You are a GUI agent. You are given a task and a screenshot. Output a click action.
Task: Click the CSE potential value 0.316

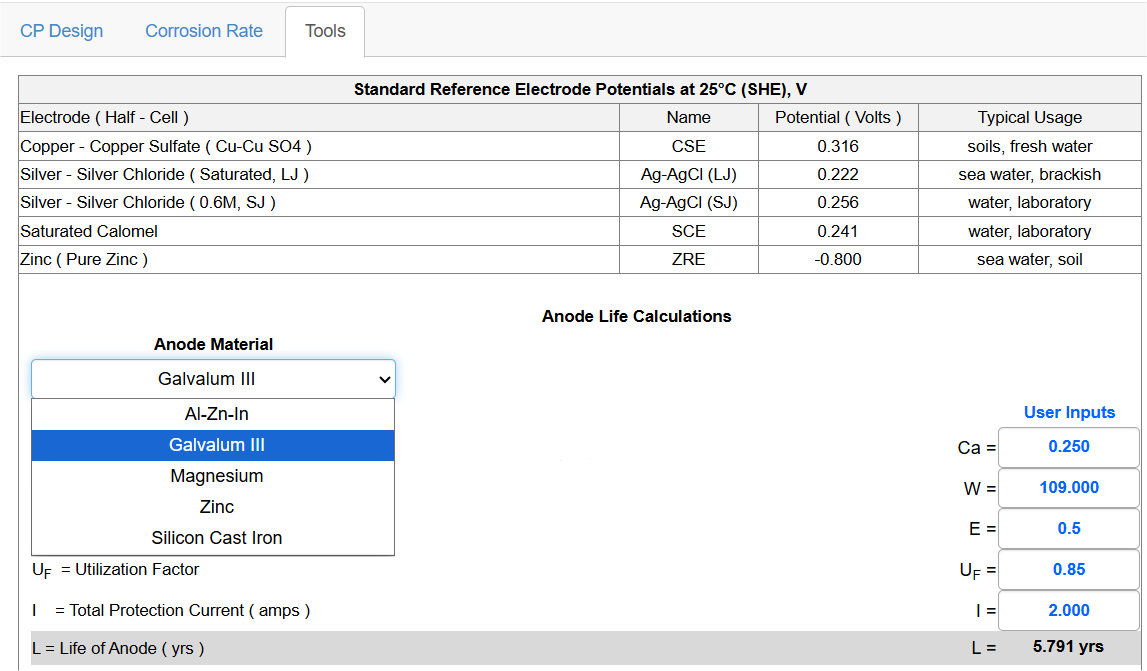click(x=838, y=146)
